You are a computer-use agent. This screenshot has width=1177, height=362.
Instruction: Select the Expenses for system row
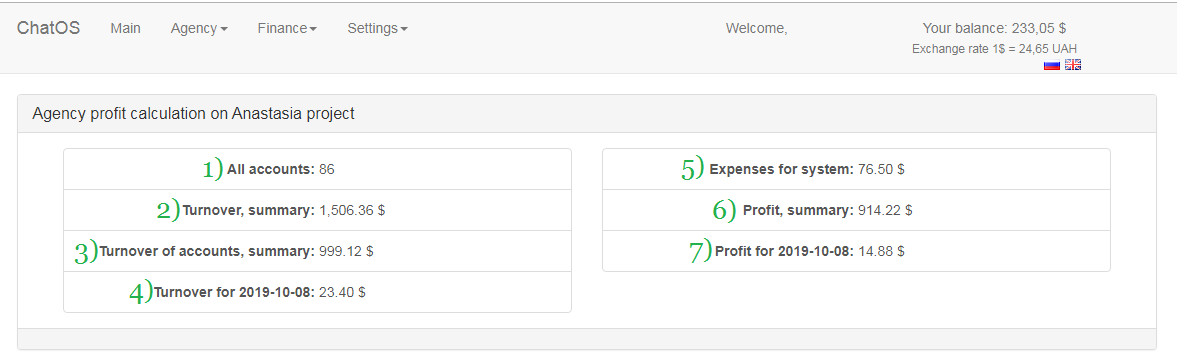pyautogui.click(x=856, y=169)
